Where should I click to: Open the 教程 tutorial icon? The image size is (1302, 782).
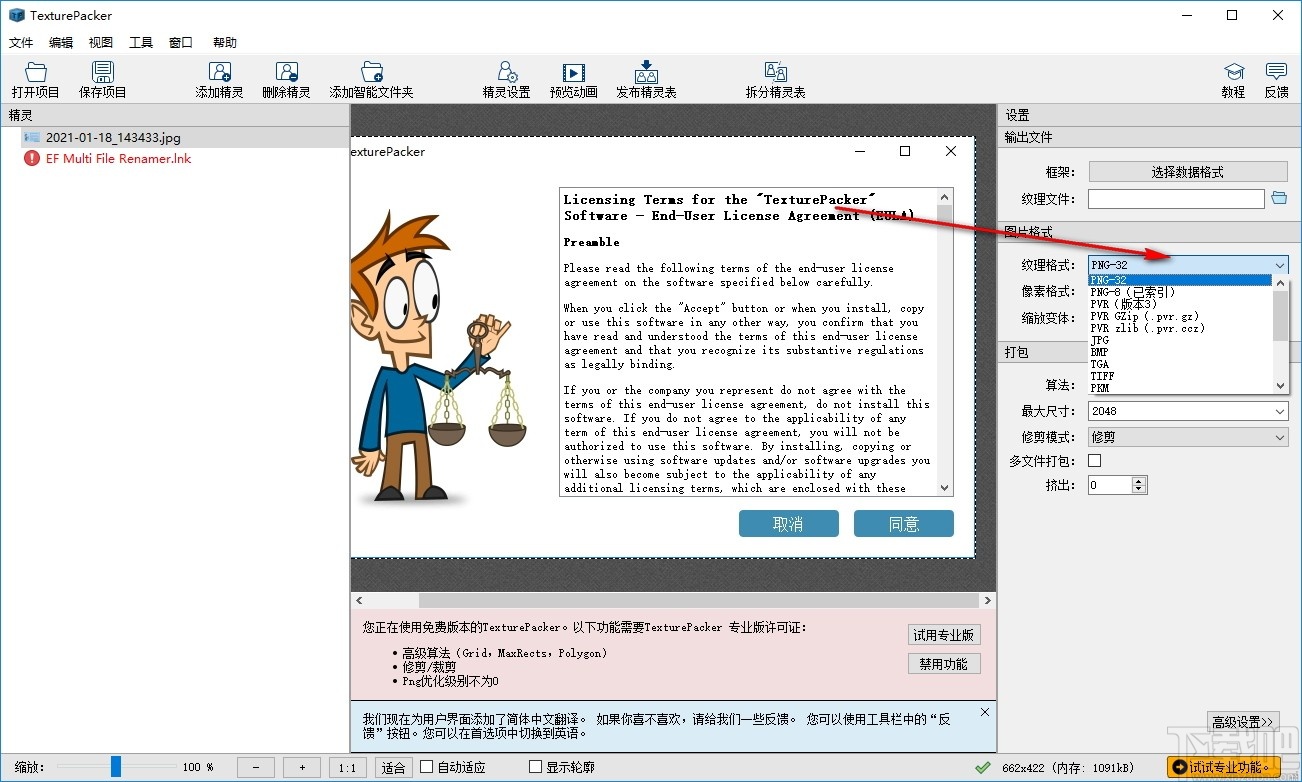pyautogui.click(x=1234, y=80)
